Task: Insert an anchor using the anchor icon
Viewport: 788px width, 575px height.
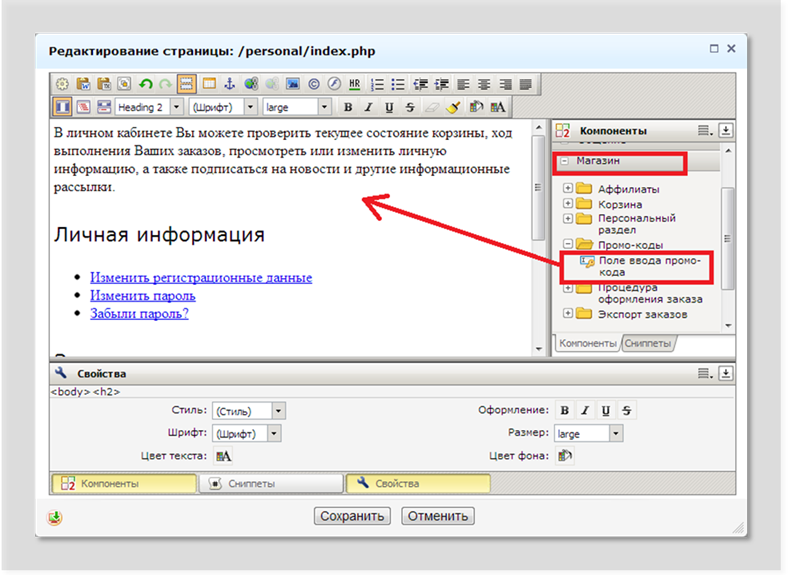Action: click(229, 85)
